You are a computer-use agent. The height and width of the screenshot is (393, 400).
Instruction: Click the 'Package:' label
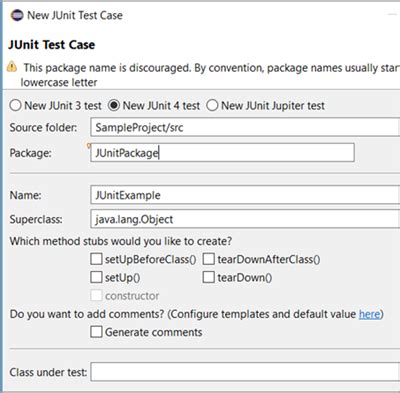pyautogui.click(x=30, y=153)
